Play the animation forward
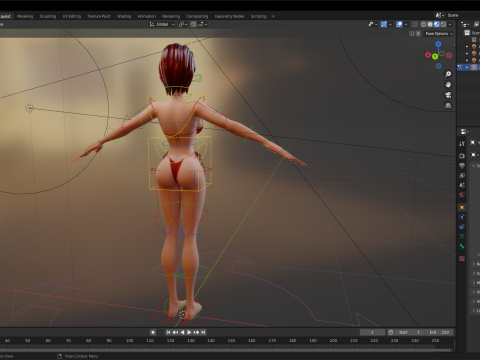This screenshot has width=480, height=360. 189,332
